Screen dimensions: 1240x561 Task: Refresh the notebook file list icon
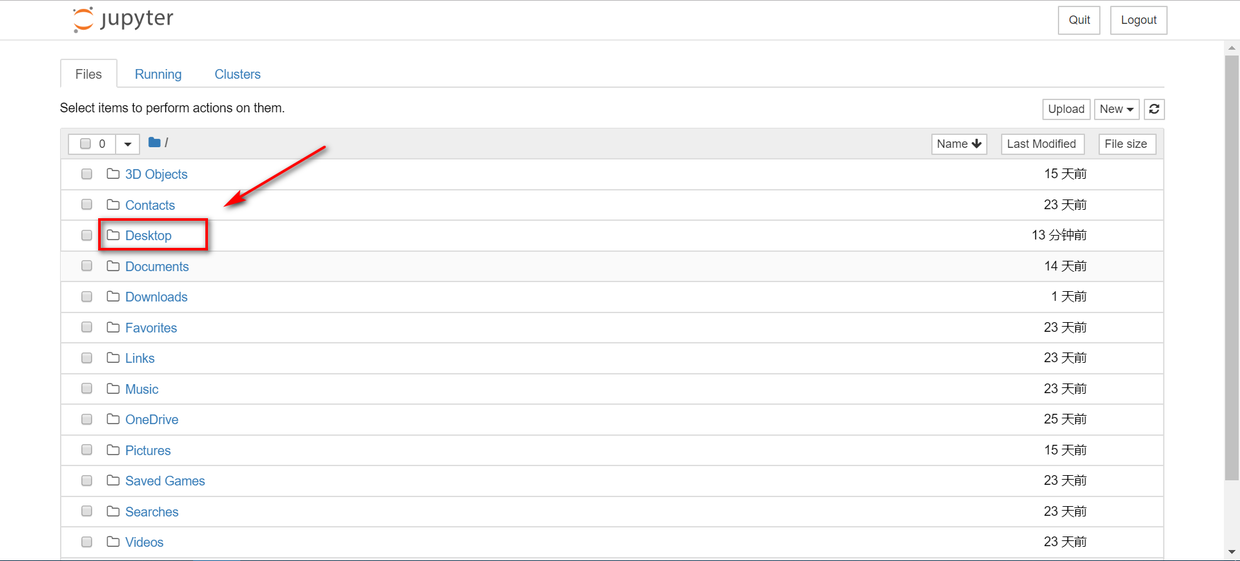[x=1154, y=109]
